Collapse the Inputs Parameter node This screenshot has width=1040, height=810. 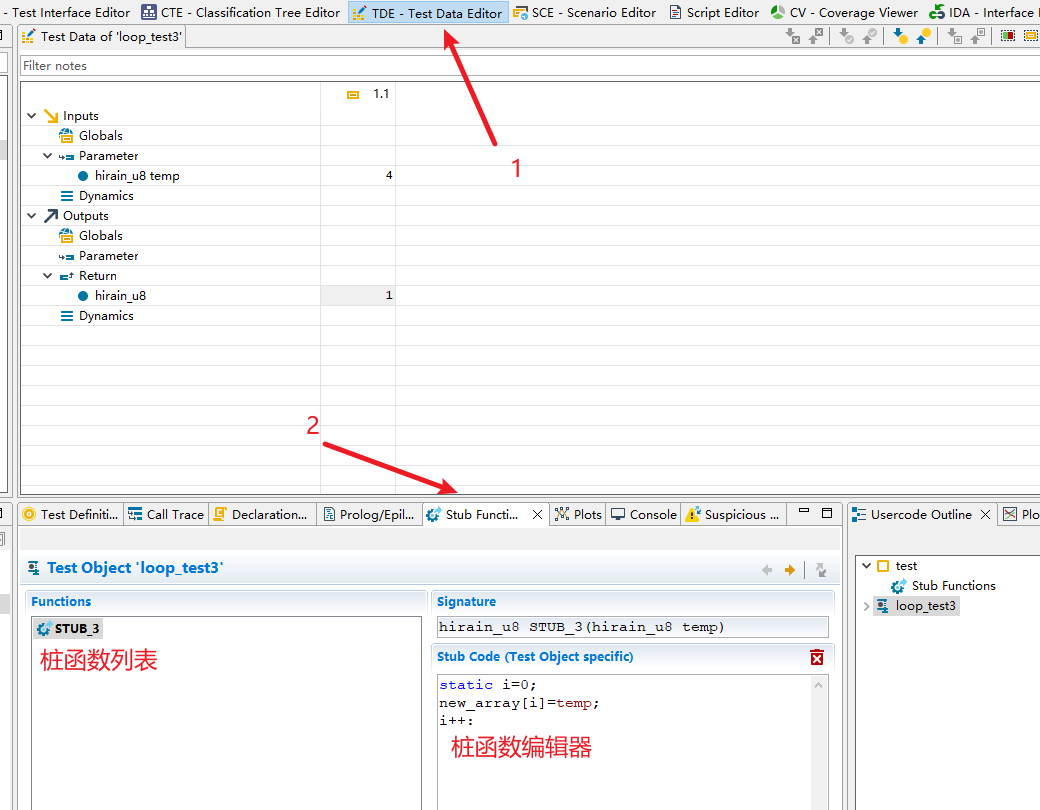(x=48, y=155)
